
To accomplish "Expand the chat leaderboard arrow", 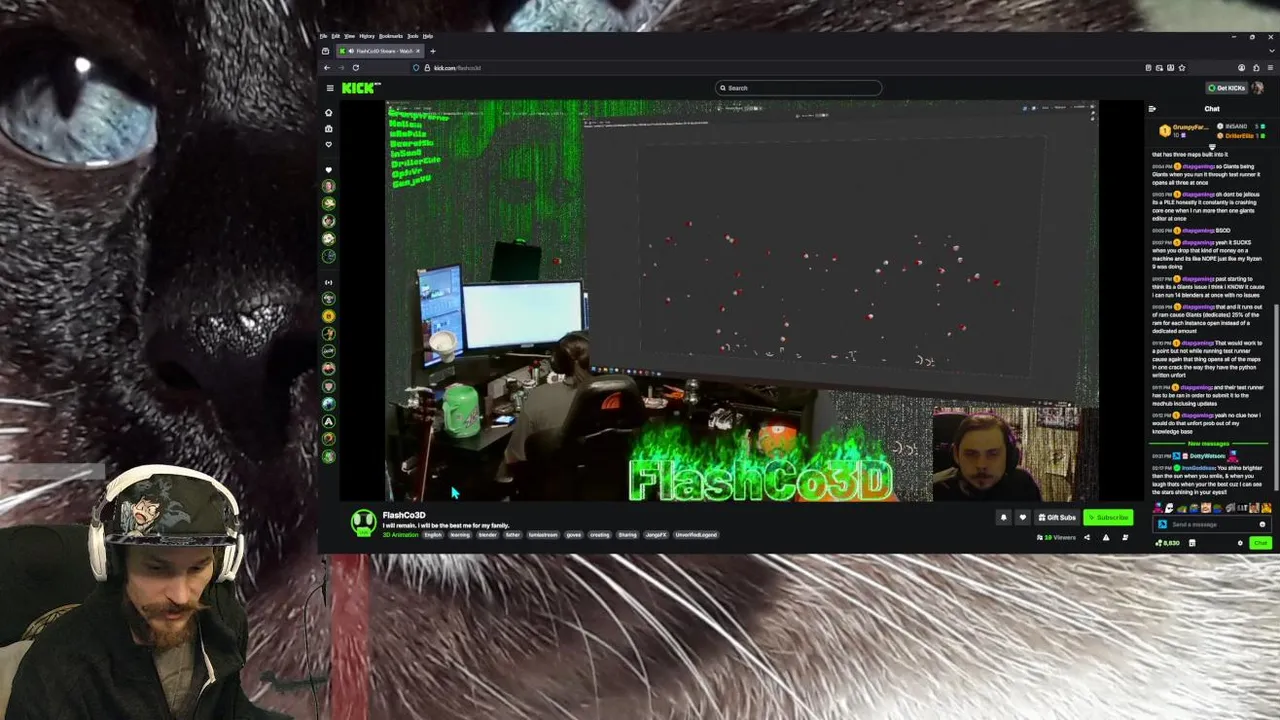I will pos(1213,146).
